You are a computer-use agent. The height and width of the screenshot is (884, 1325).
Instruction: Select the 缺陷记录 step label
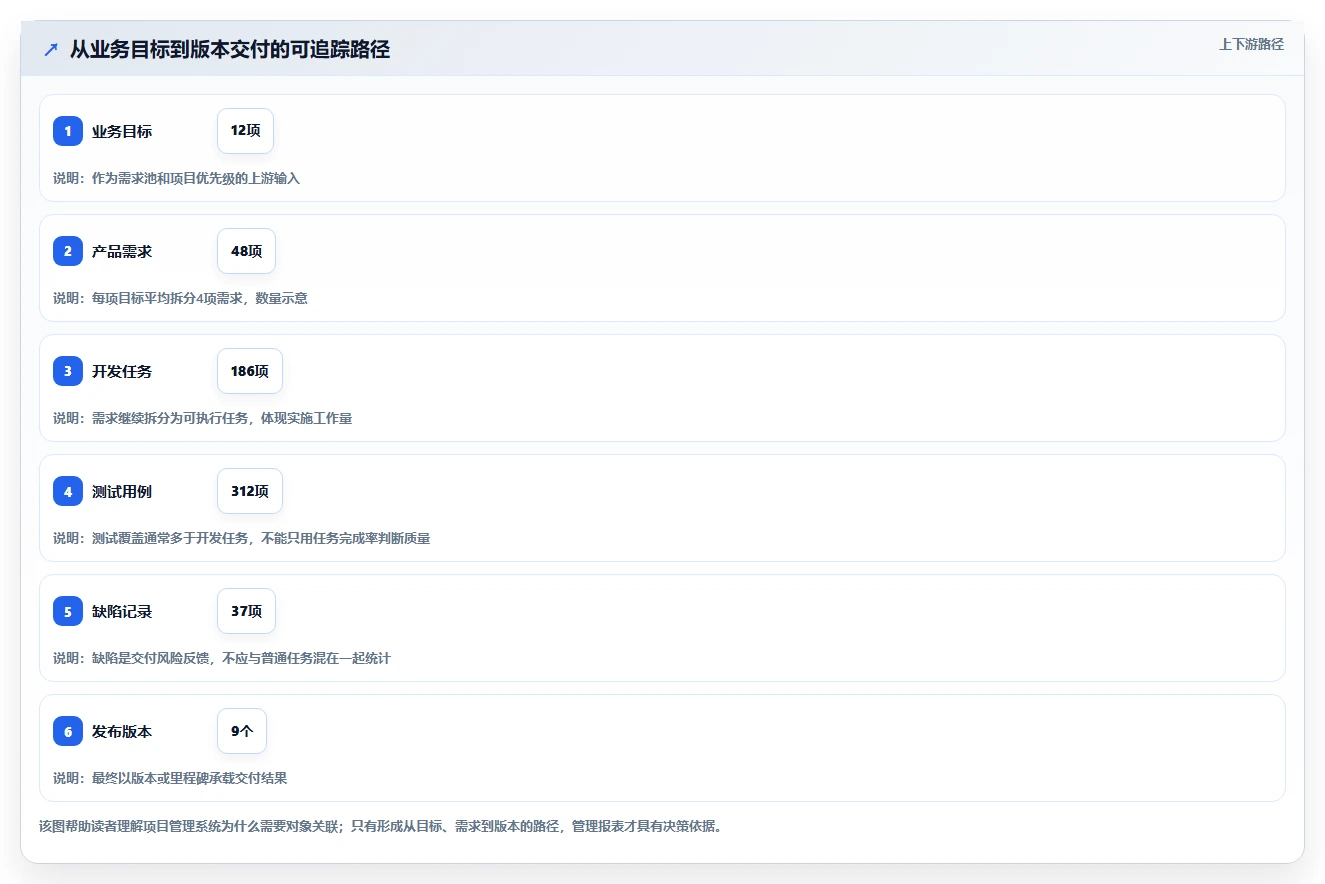(122, 611)
